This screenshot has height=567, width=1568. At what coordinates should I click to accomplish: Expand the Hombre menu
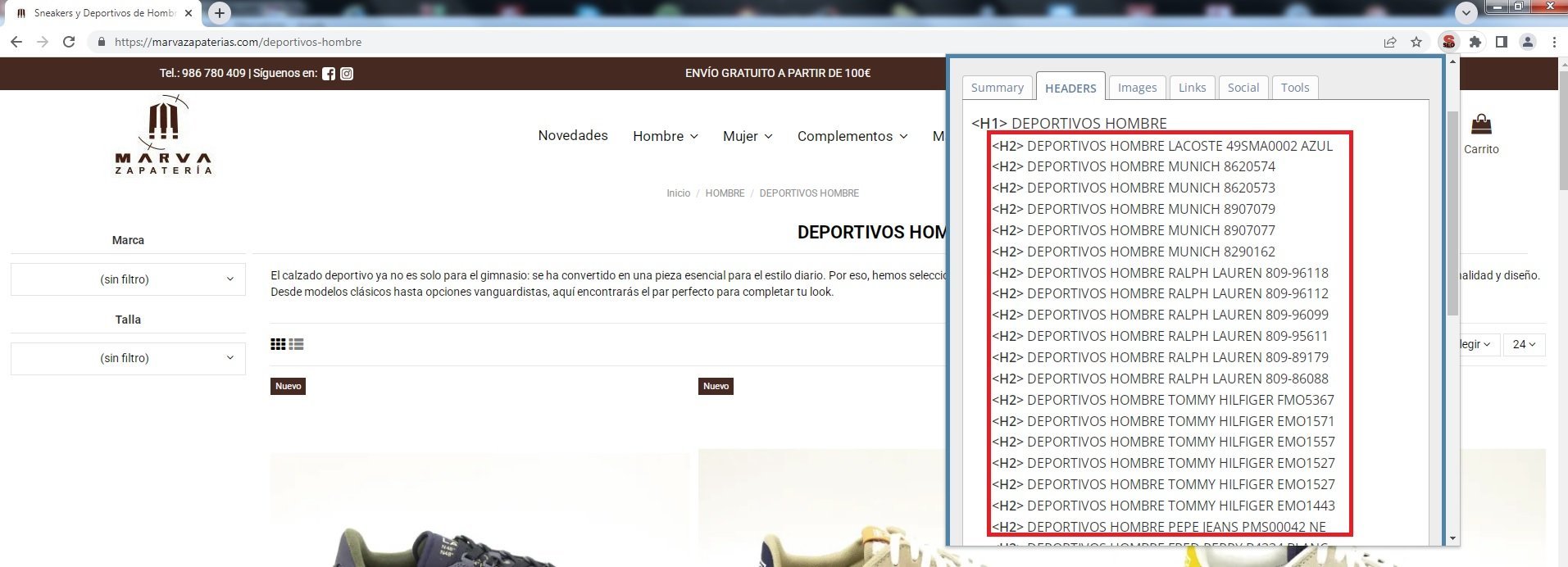[x=665, y=136]
